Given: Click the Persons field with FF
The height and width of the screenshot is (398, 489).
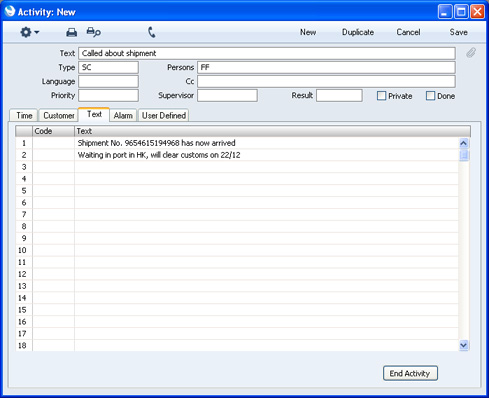Looking at the screenshot, I should [x=326, y=67].
